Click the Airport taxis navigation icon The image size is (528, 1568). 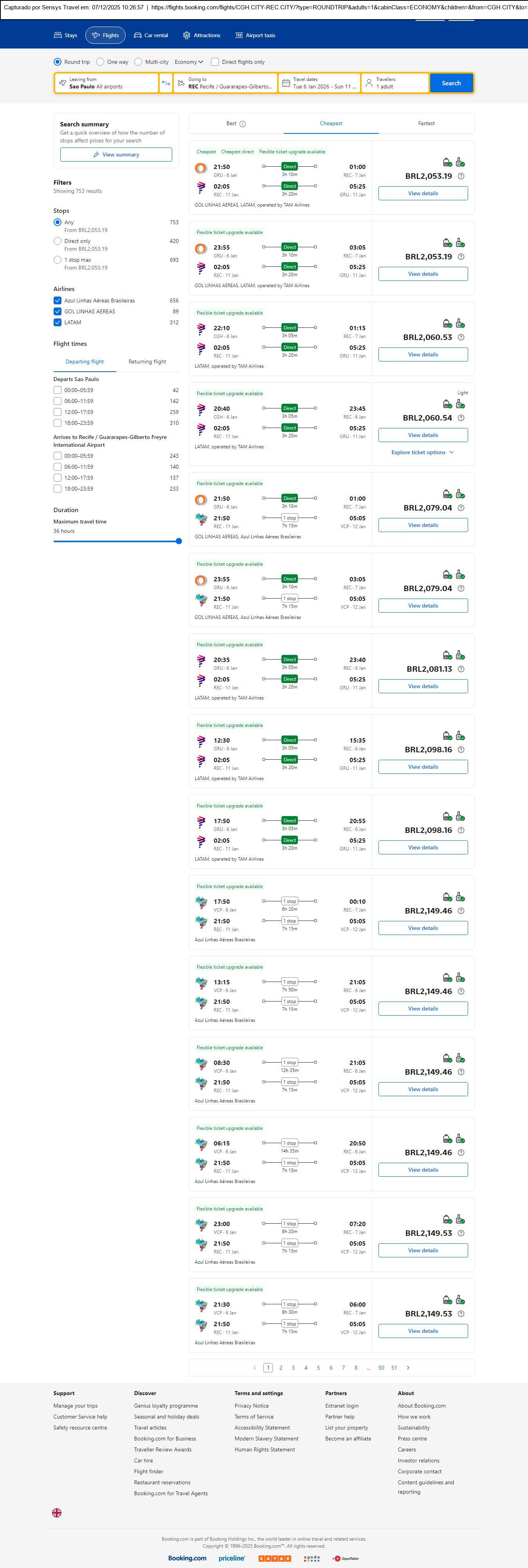pos(239,35)
